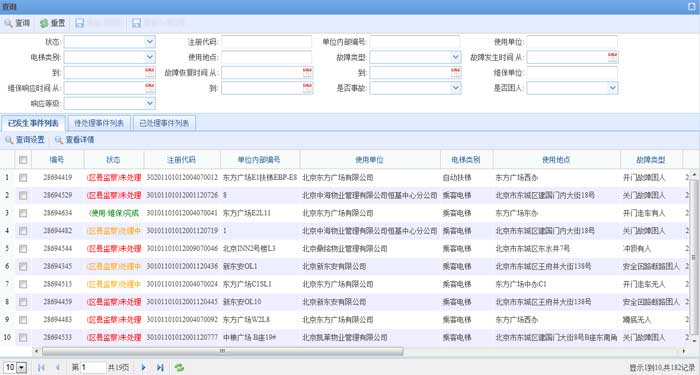Collapse the 查询 panel with top-right icon

(x=692, y=7)
